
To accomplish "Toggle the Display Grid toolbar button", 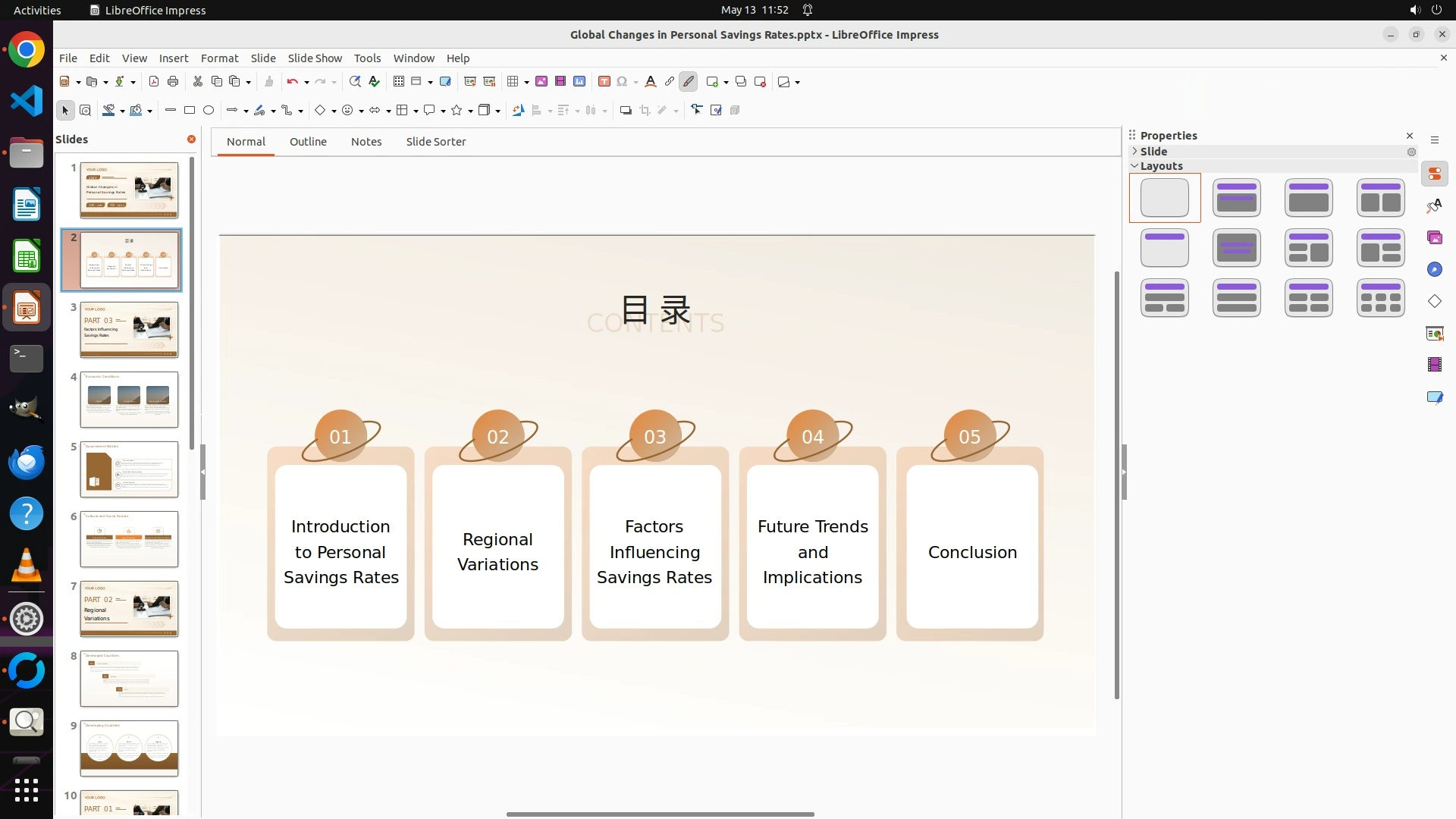I will [x=399, y=82].
